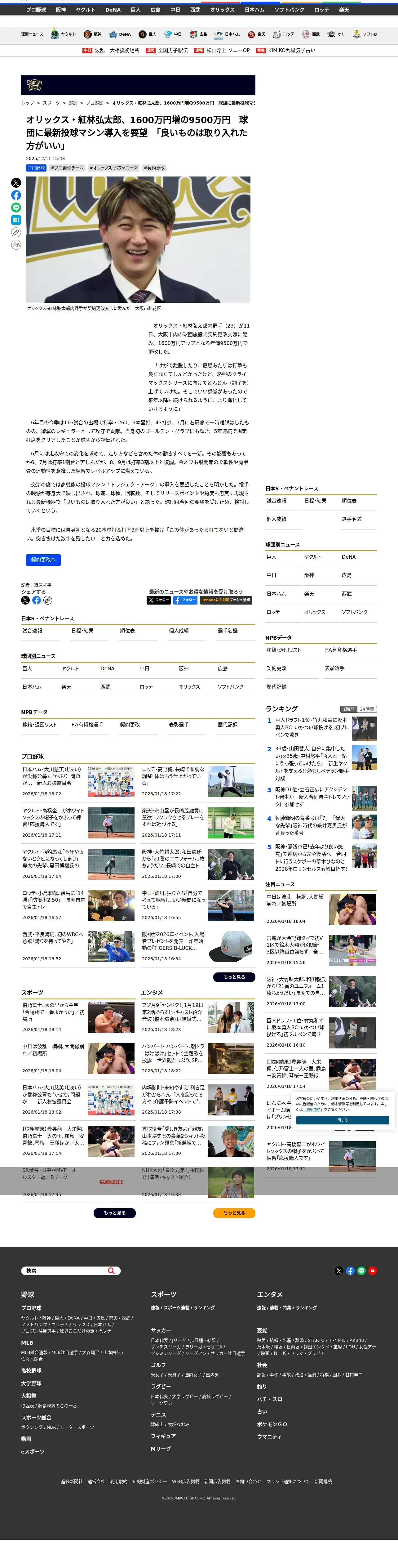Open article 伯乃富士、大の里から金星
Screen dimensions: 398x1568
(53, 1012)
